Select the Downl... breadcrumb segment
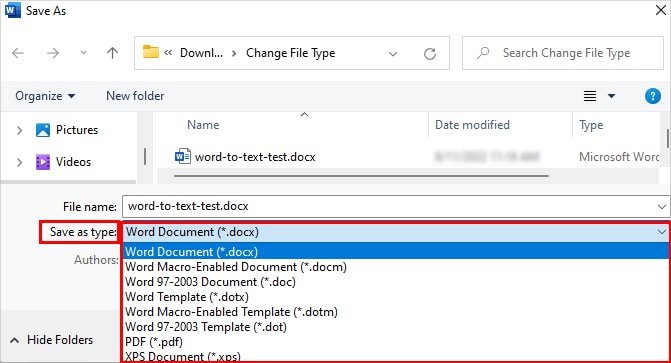This screenshot has width=671, height=363. coord(201,53)
